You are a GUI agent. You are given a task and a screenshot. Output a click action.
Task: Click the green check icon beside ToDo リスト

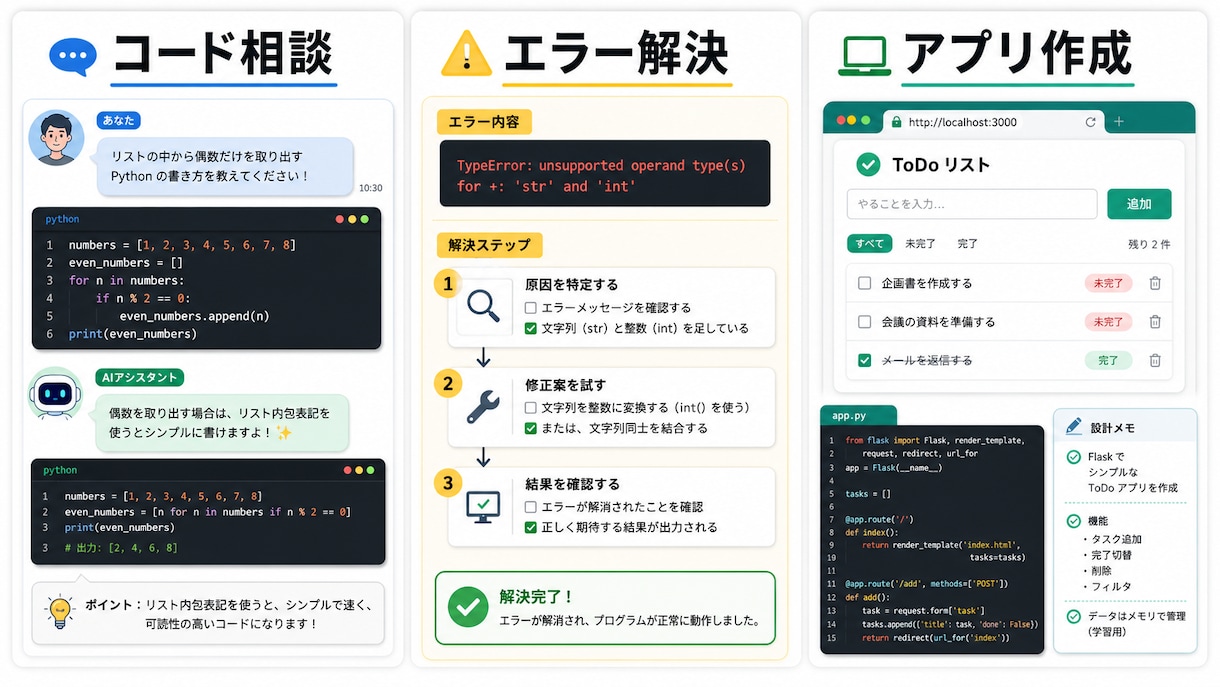point(868,164)
